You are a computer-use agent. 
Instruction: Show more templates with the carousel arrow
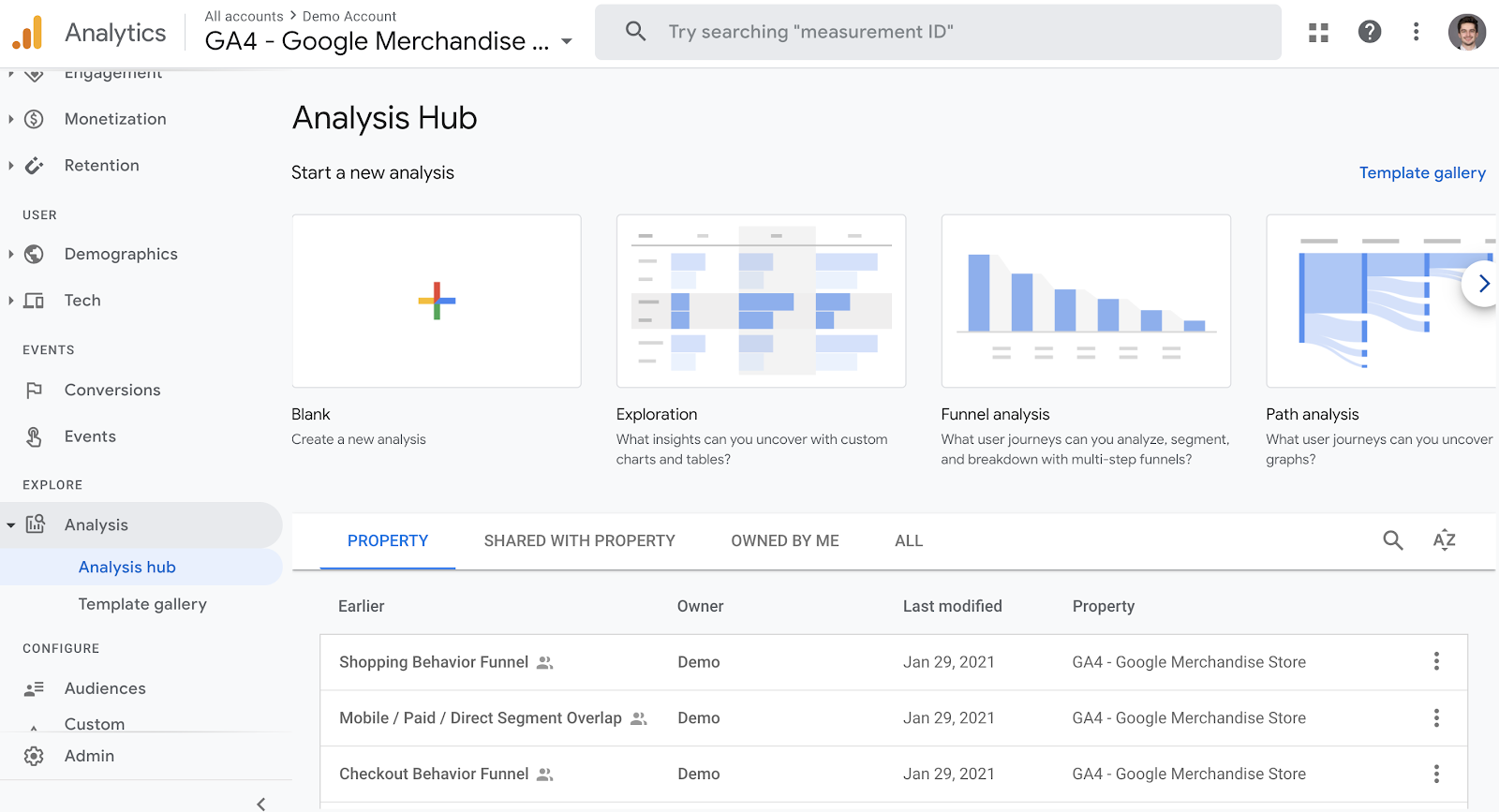point(1482,283)
